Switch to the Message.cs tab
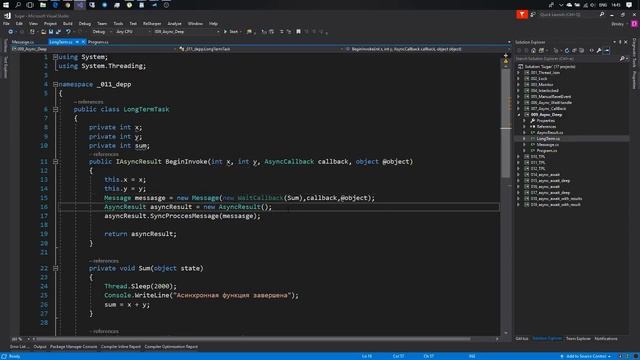Image resolution: width=640 pixels, height=360 pixels. (23, 42)
